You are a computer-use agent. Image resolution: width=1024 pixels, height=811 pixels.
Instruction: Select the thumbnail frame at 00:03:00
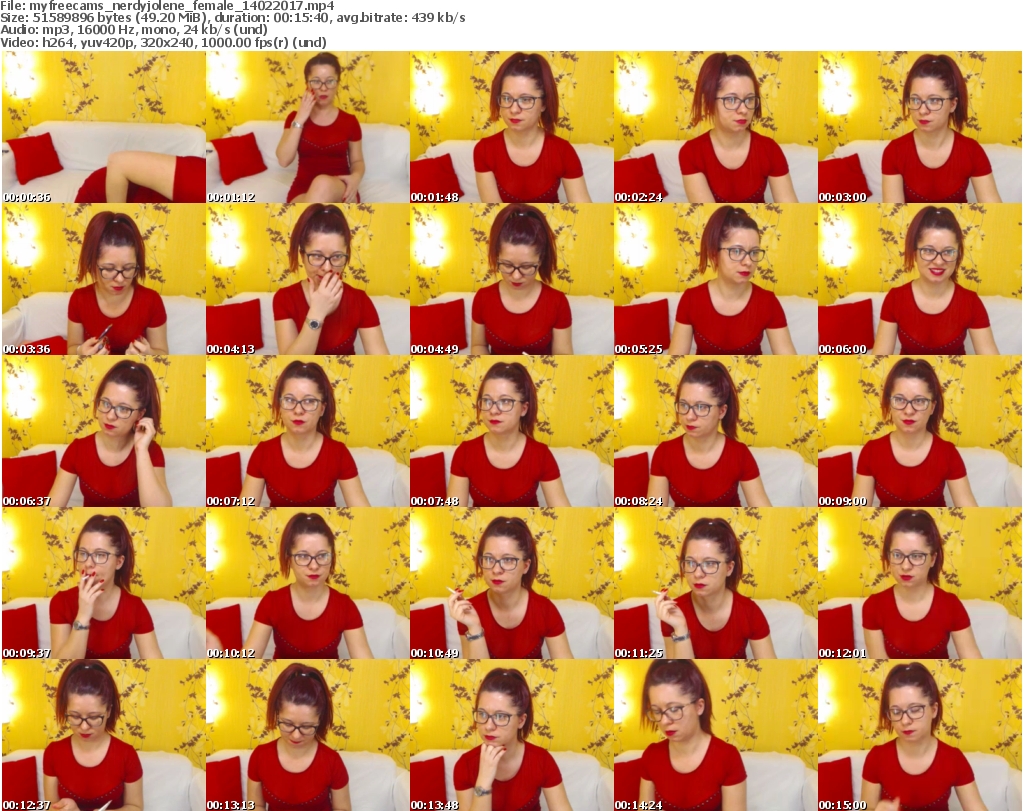[920, 127]
